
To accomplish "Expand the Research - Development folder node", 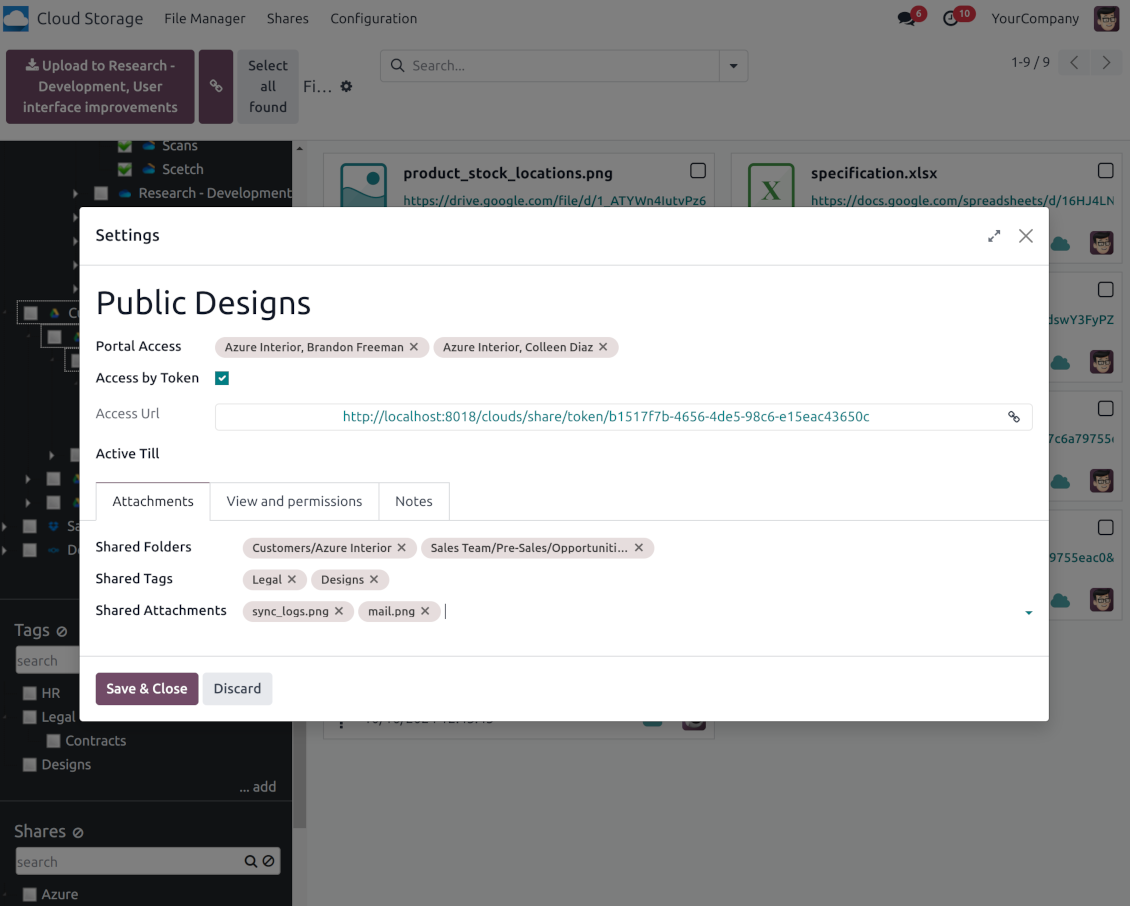I will click(x=76, y=193).
